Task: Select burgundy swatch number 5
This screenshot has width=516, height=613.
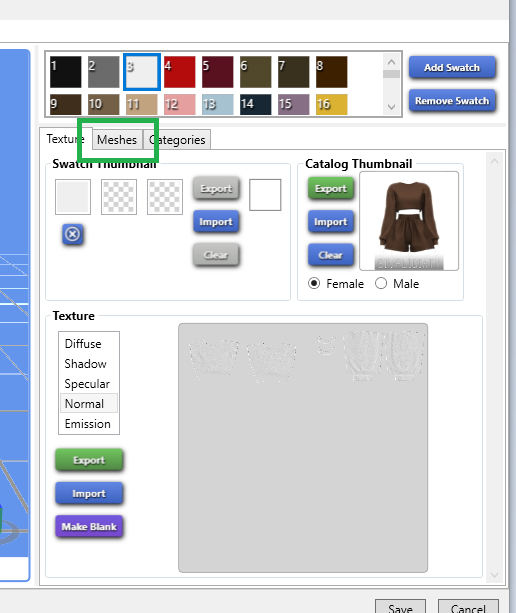Action: click(x=217, y=72)
